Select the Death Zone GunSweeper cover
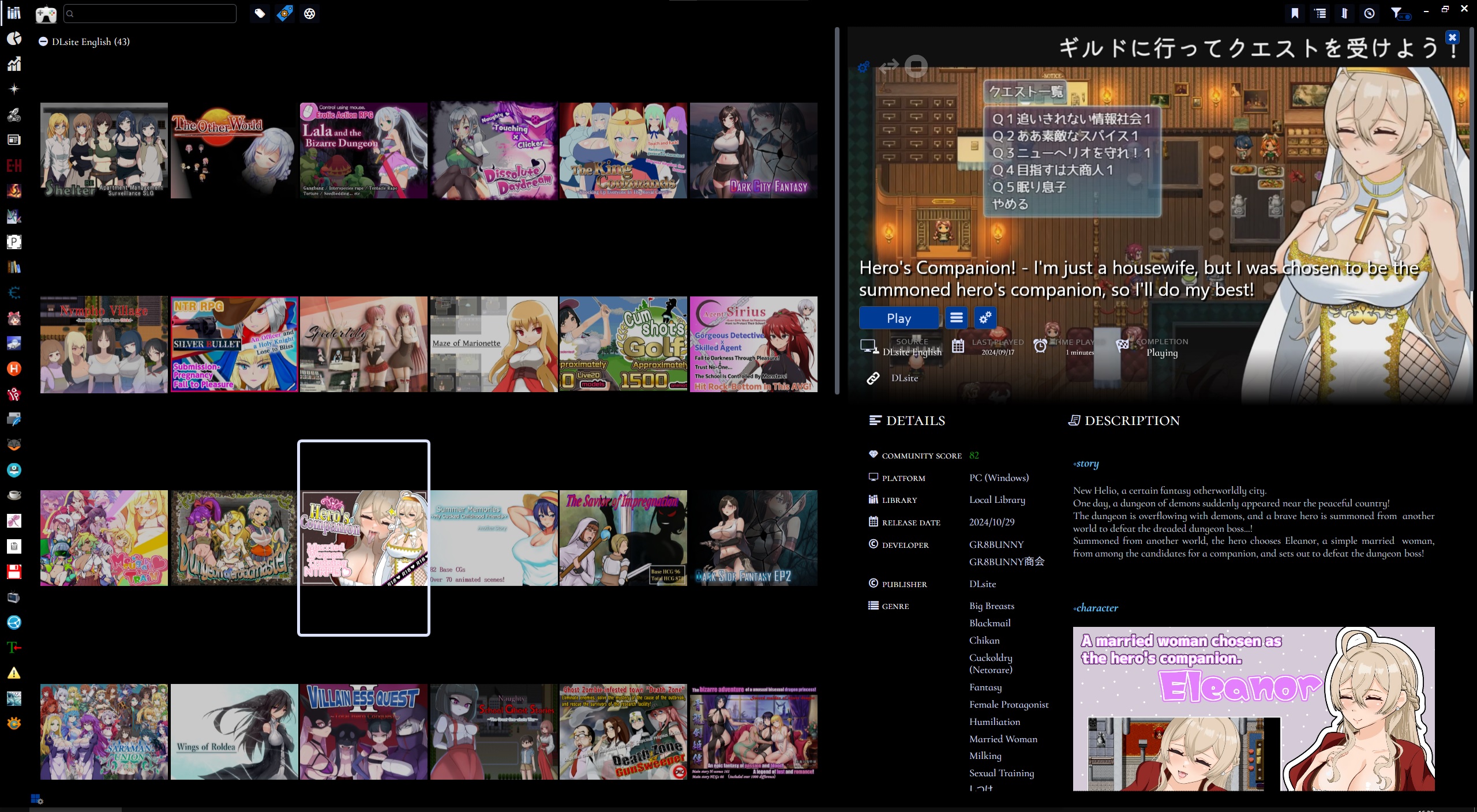 tap(623, 732)
